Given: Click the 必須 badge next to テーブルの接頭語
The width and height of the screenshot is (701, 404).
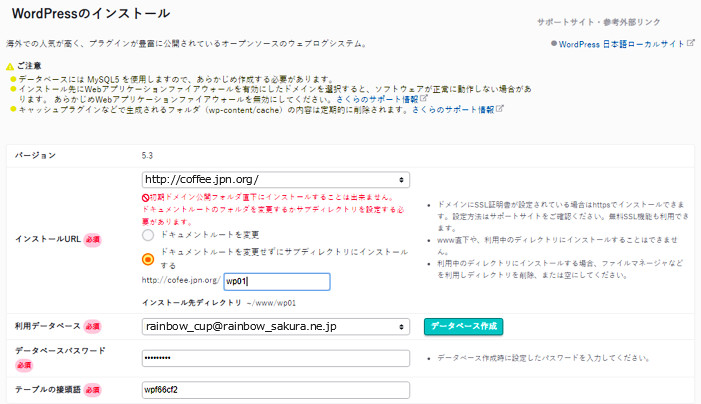Looking at the screenshot, I should click(x=92, y=389).
